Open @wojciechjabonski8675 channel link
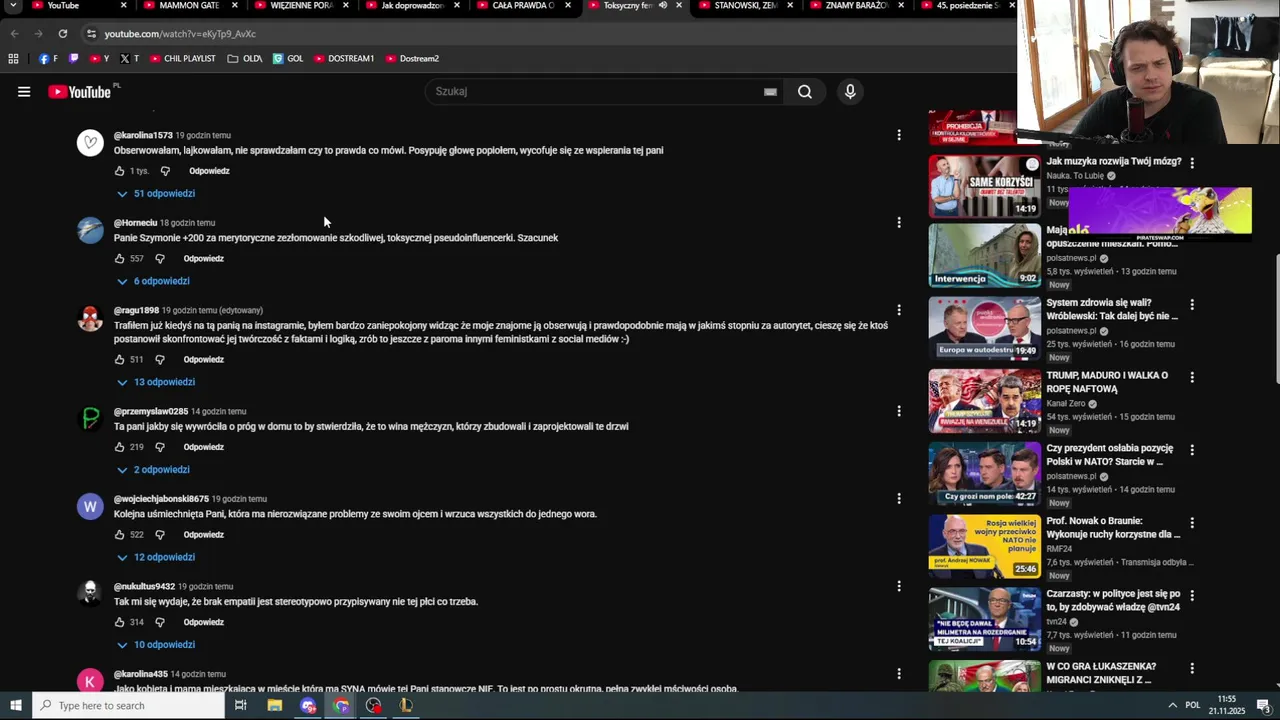The image size is (1280, 720). tap(161, 499)
